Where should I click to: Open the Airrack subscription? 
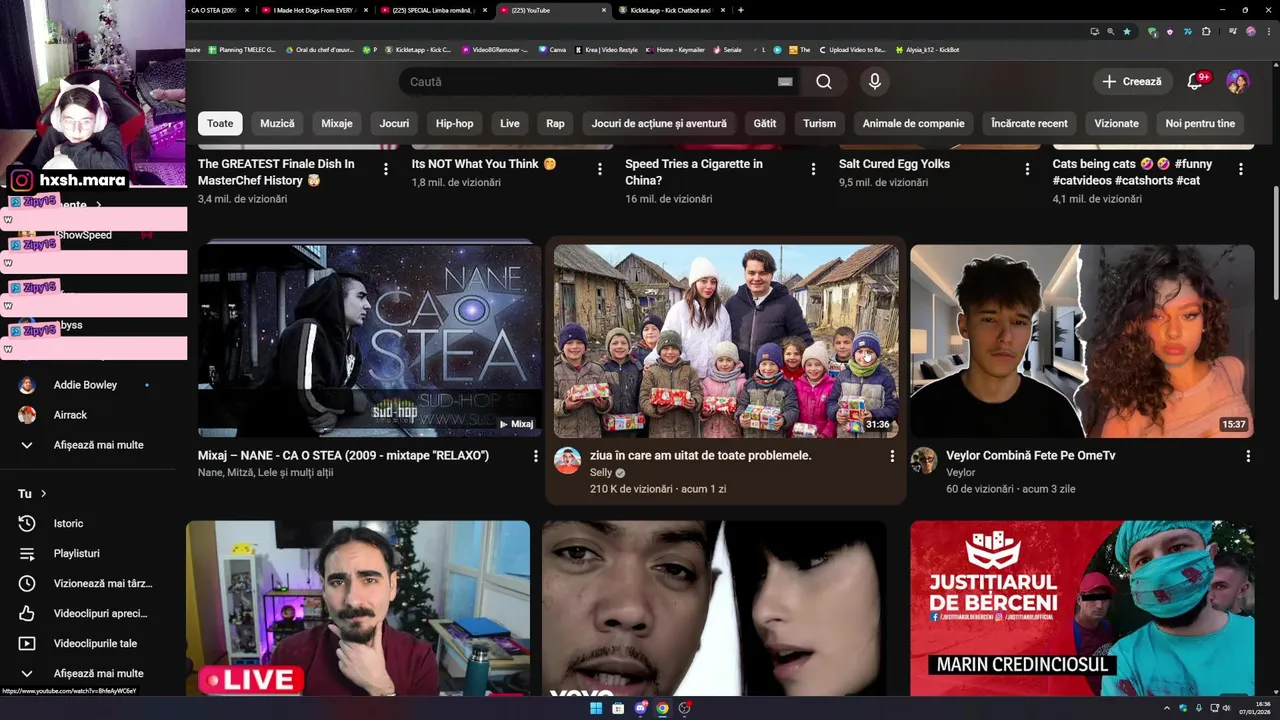70,415
